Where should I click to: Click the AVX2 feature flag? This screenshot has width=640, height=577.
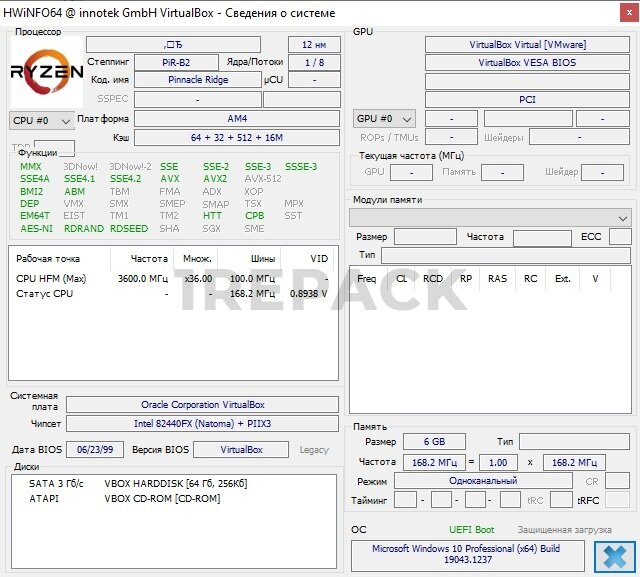[215, 179]
